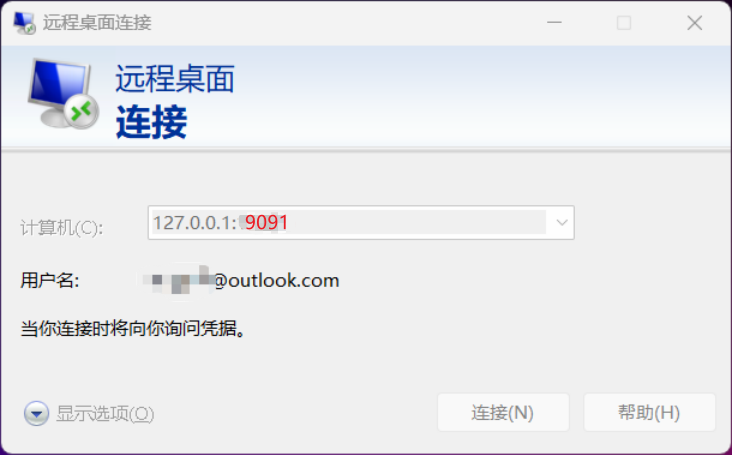Open help with the 帮助(H) button

[x=649, y=413]
